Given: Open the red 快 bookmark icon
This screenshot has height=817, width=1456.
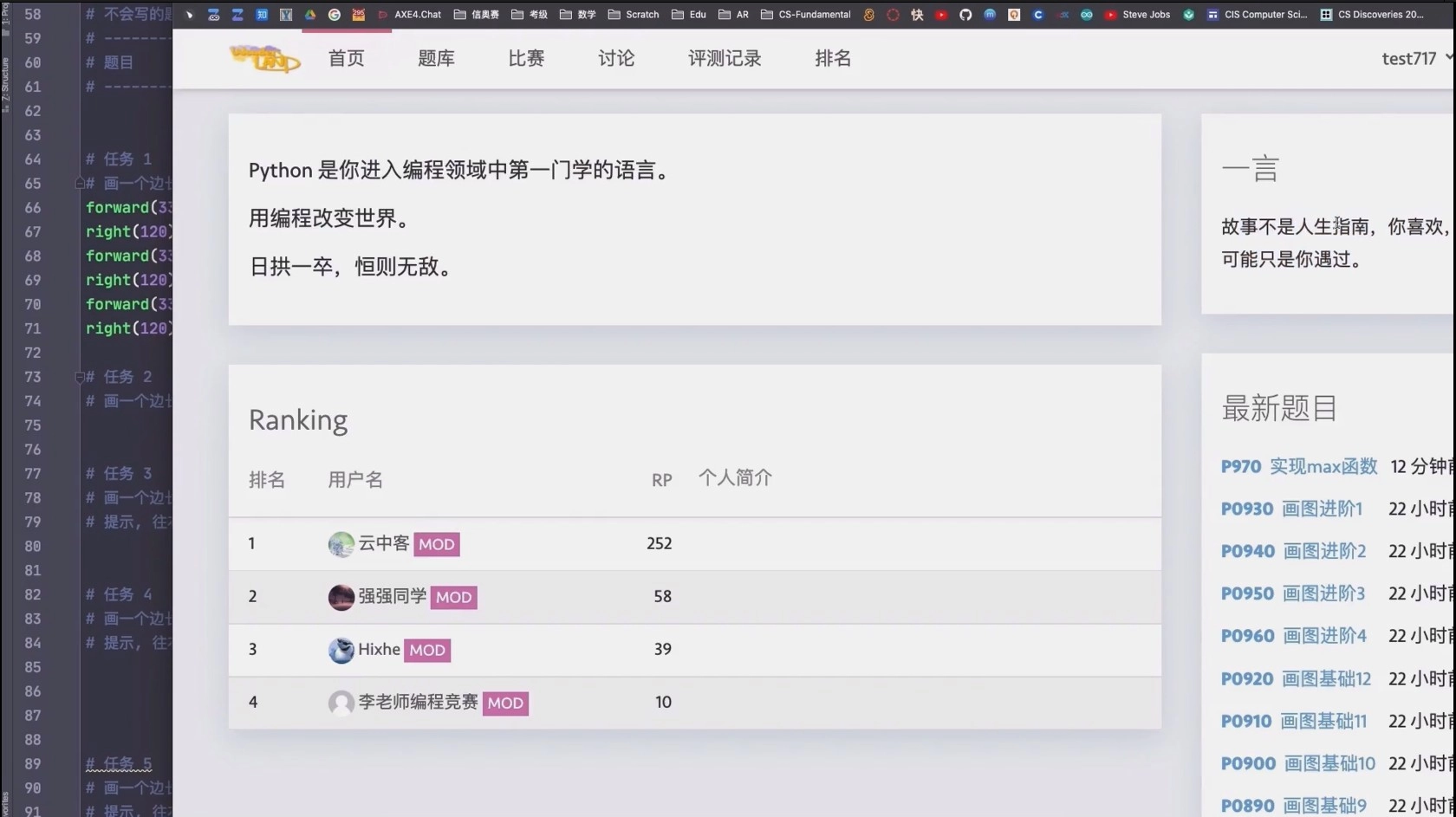Looking at the screenshot, I should click(x=916, y=15).
